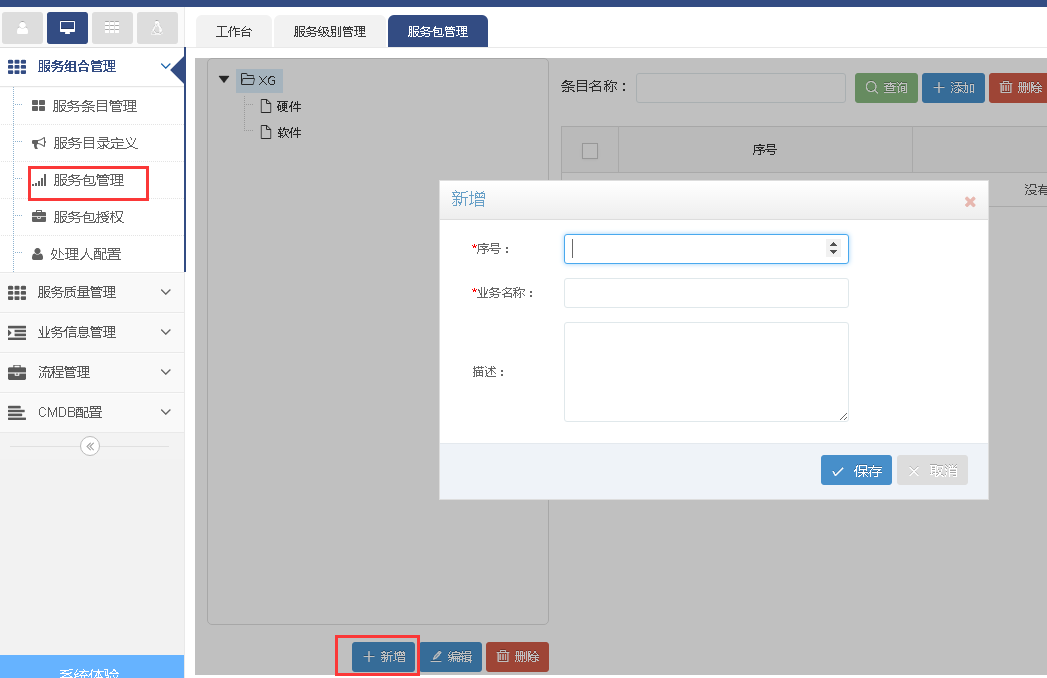The width and height of the screenshot is (1047, 678).
Task: Click the 保存 button in the dialog
Action: coord(856,470)
